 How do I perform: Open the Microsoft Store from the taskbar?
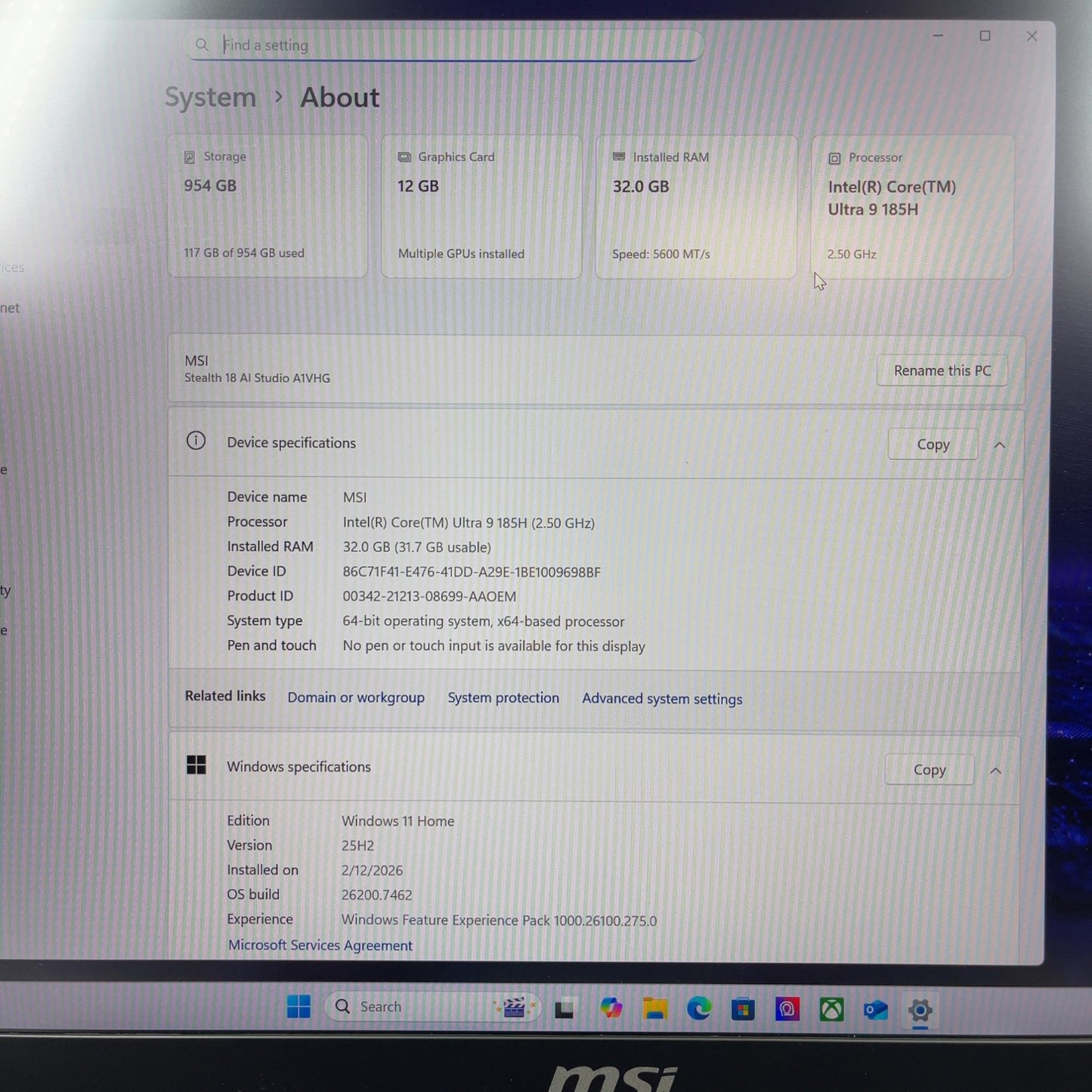[743, 1008]
